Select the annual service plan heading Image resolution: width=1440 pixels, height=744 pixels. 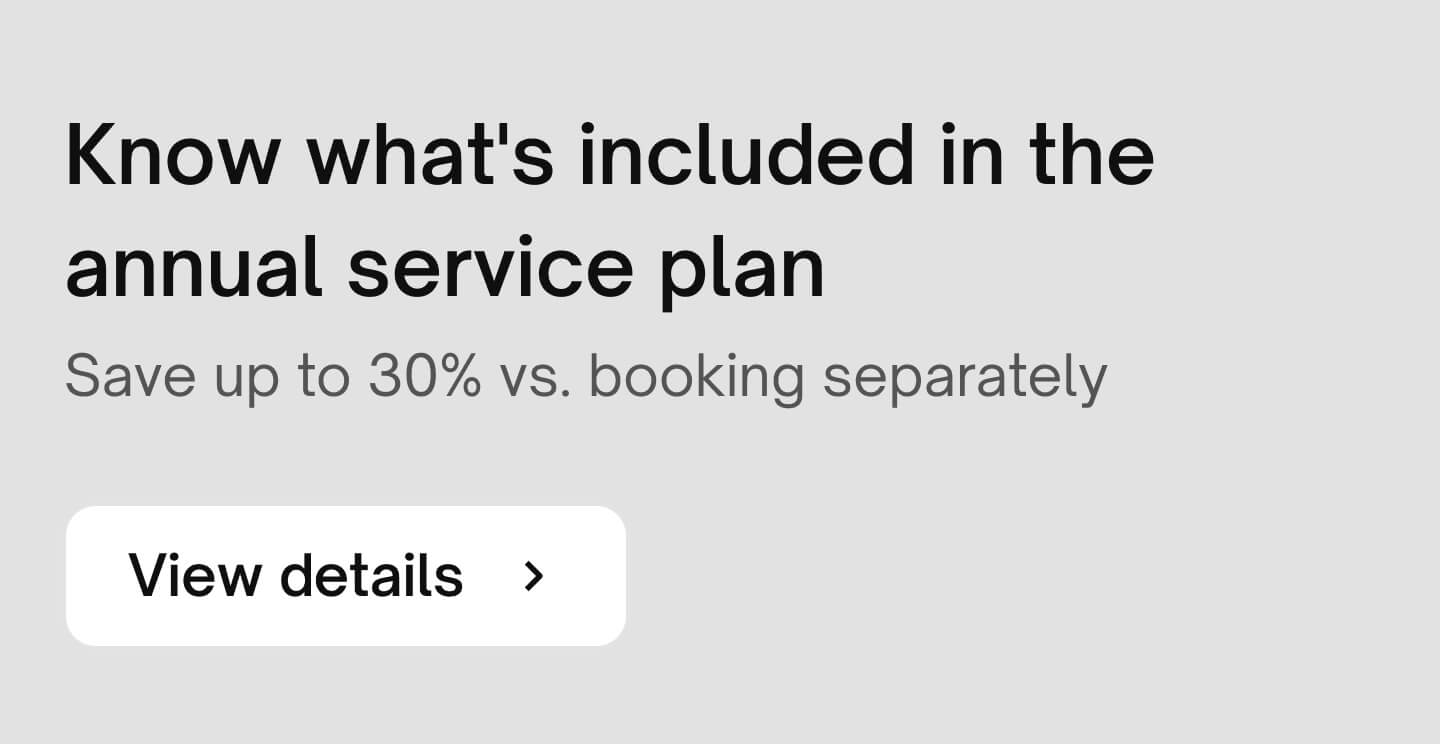pyautogui.click(x=609, y=211)
